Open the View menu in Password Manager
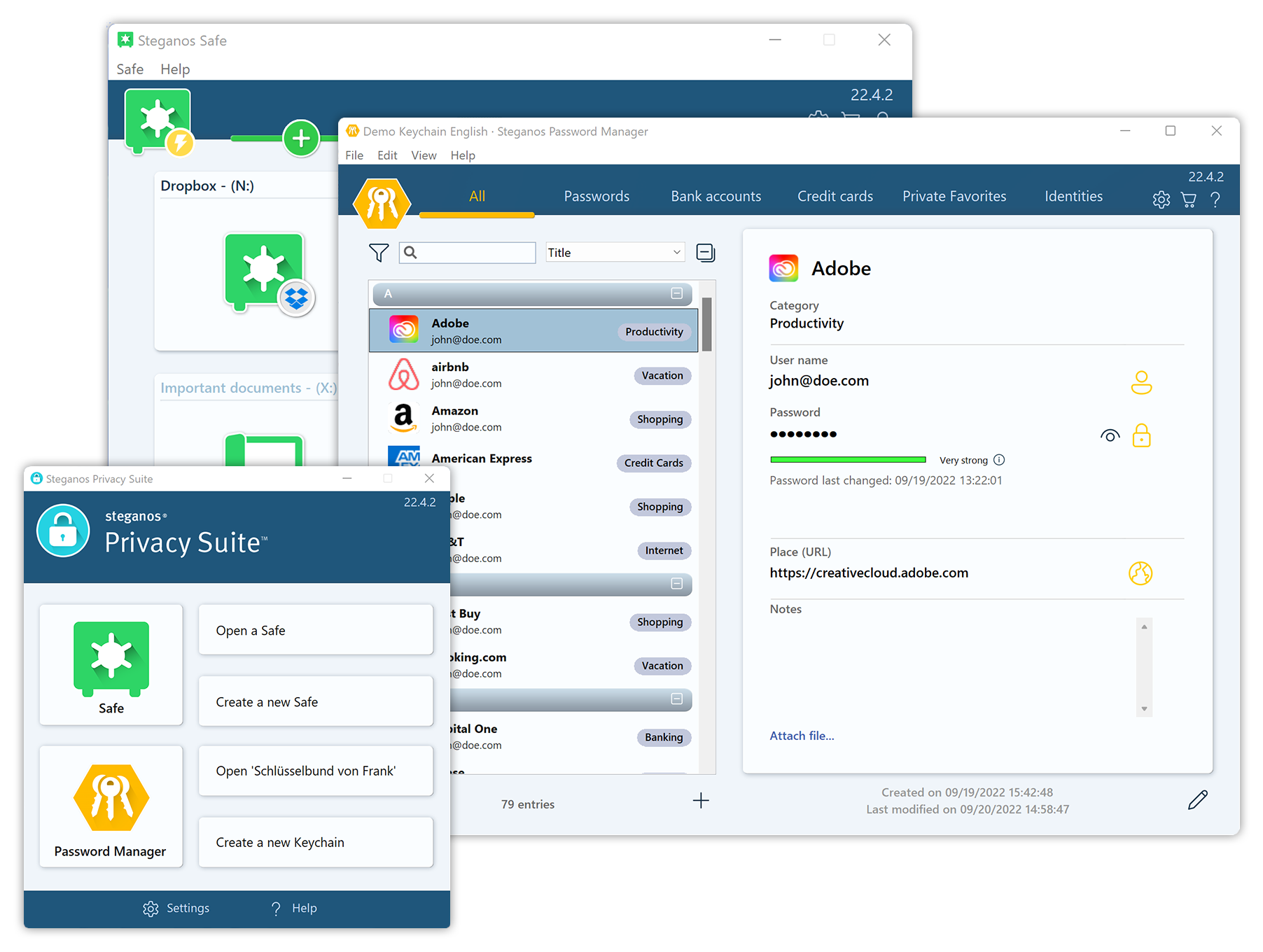Viewport: 1263px width, 952px height. tap(424, 155)
